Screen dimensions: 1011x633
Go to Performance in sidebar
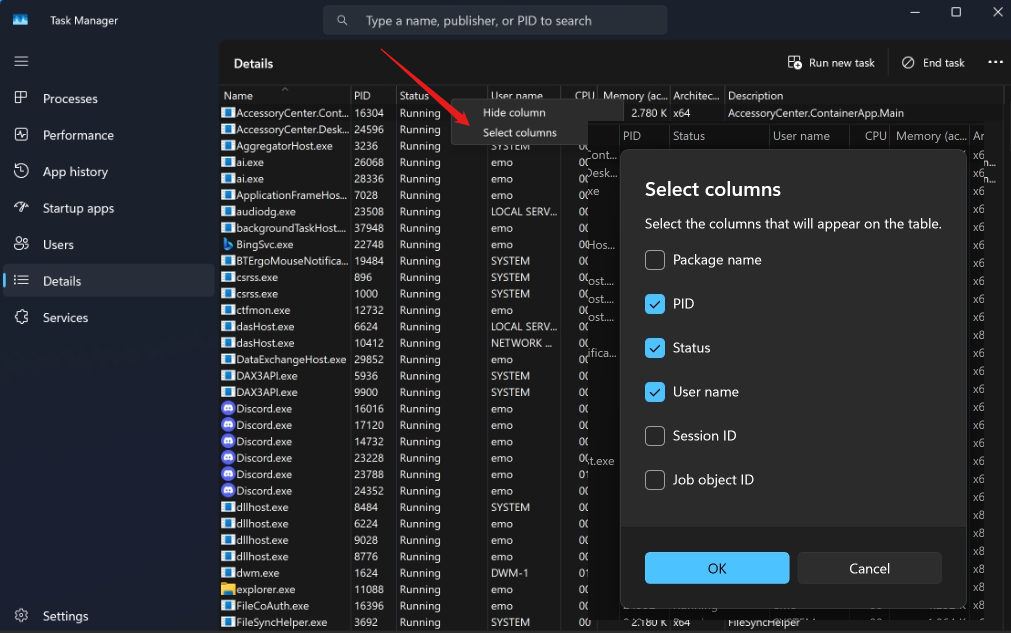click(78, 135)
